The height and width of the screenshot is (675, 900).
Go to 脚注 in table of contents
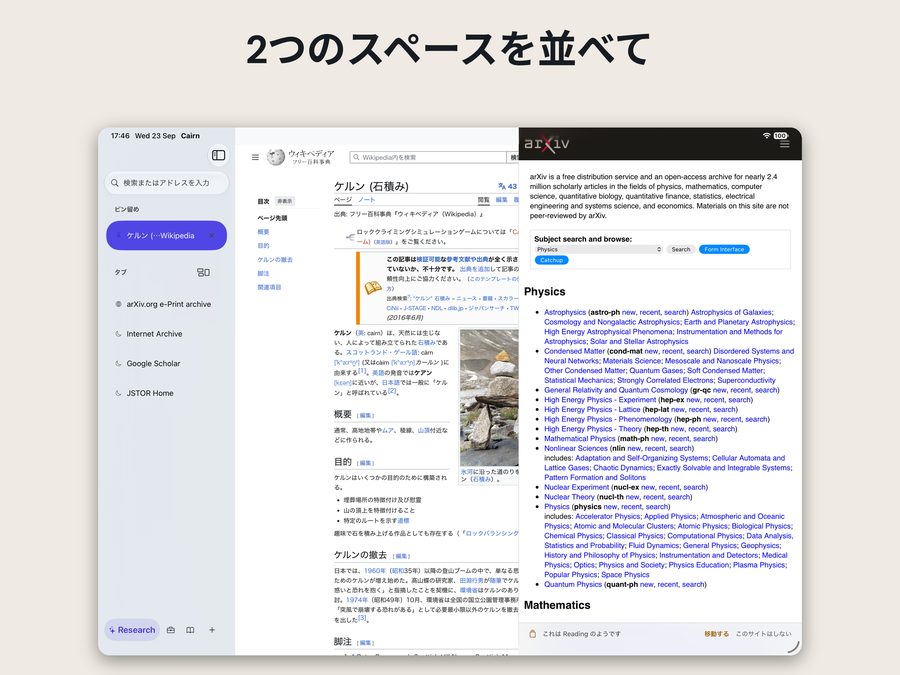click(263, 273)
